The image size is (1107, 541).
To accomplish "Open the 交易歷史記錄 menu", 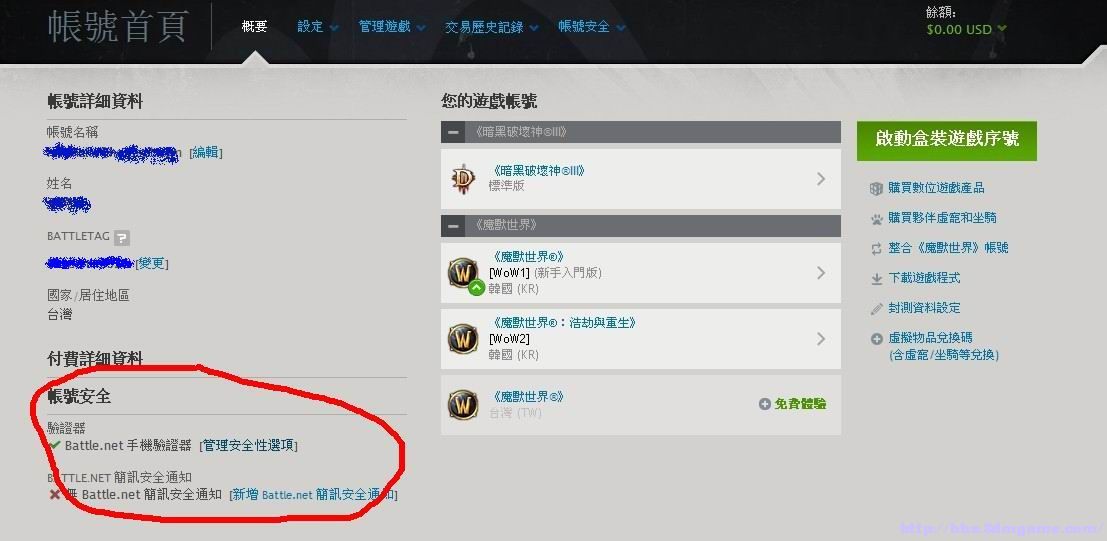I will (x=491, y=27).
